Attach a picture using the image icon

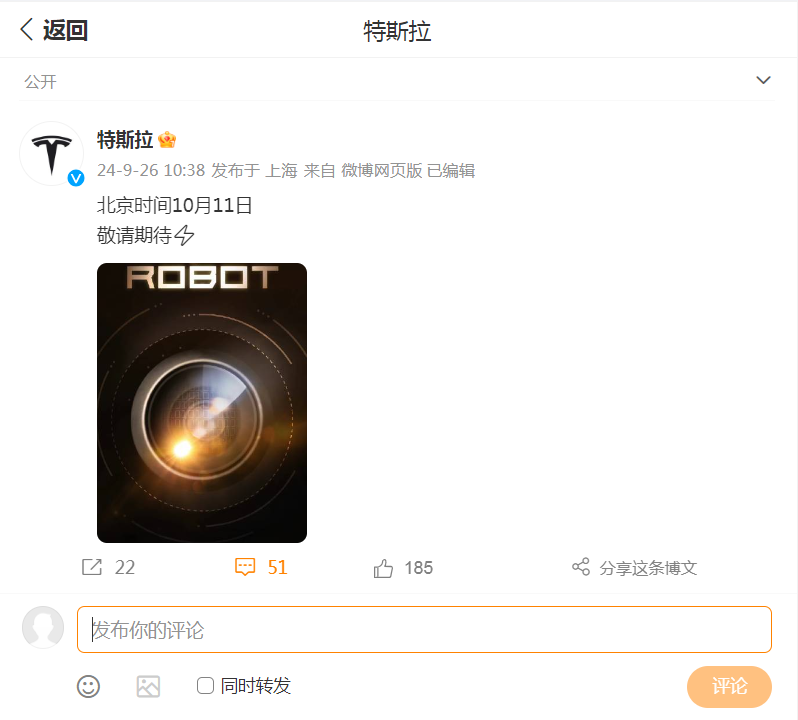click(x=148, y=686)
